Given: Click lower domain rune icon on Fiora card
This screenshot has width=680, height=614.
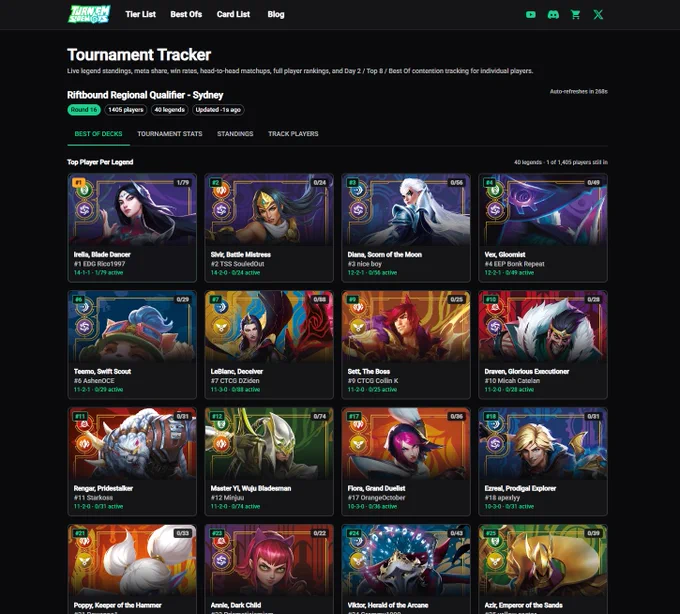Looking at the screenshot, I should (x=358, y=444).
